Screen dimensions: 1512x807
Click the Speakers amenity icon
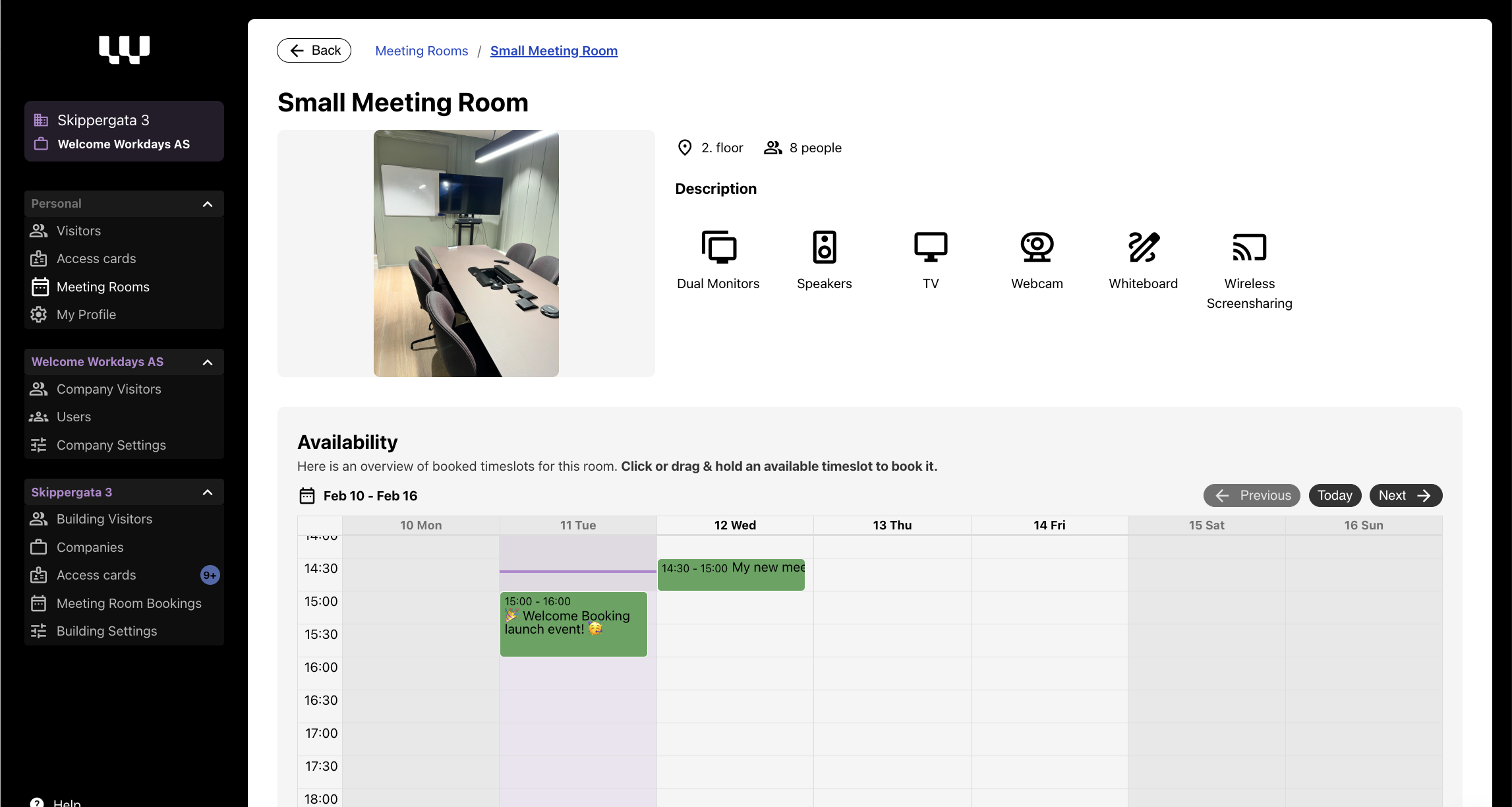pos(824,247)
